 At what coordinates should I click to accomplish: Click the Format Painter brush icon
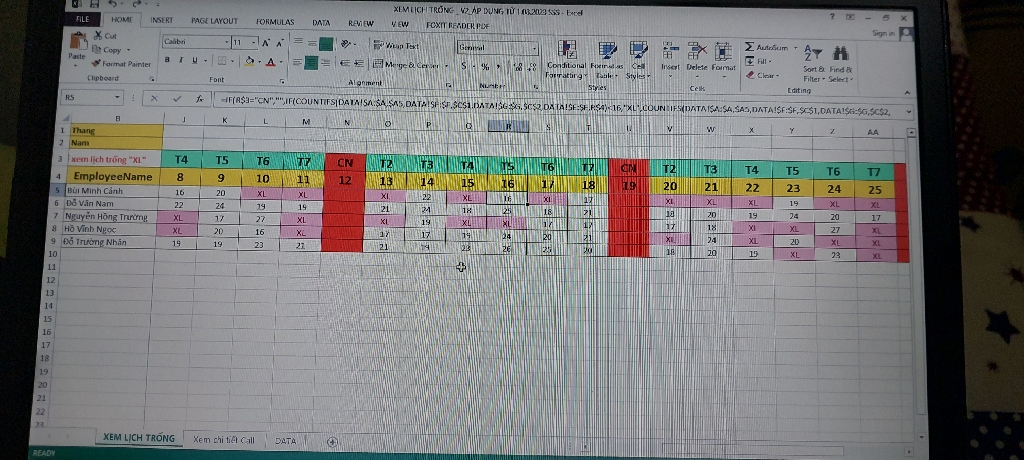click(96, 63)
